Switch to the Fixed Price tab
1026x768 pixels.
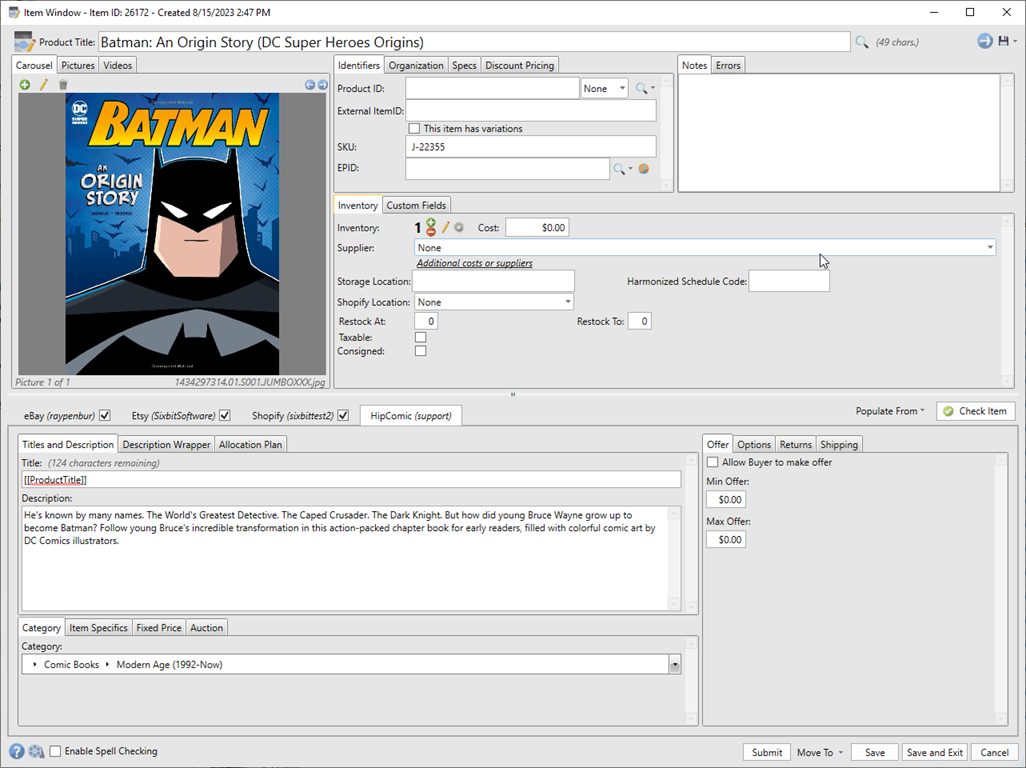(x=159, y=628)
